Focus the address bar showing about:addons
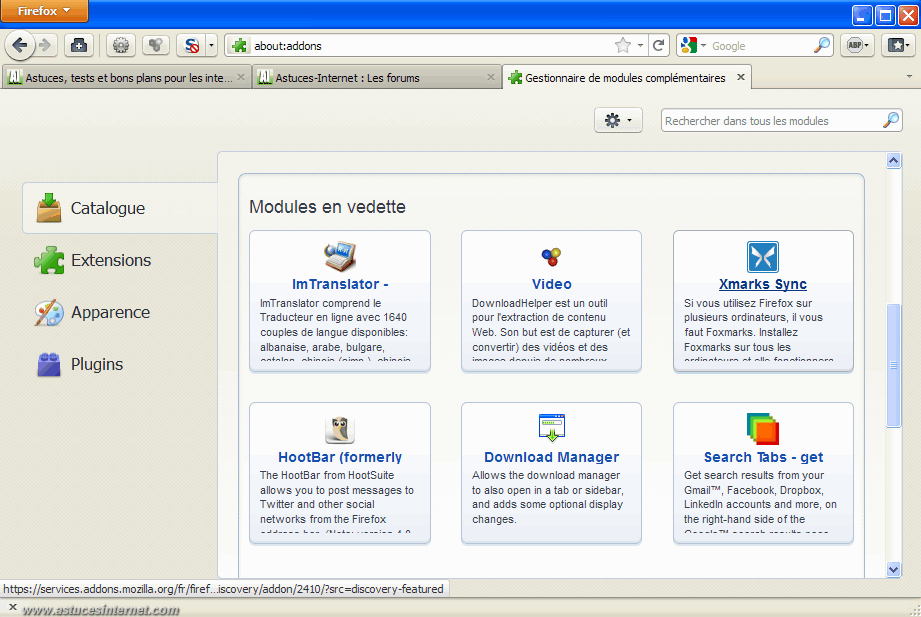 (432, 45)
